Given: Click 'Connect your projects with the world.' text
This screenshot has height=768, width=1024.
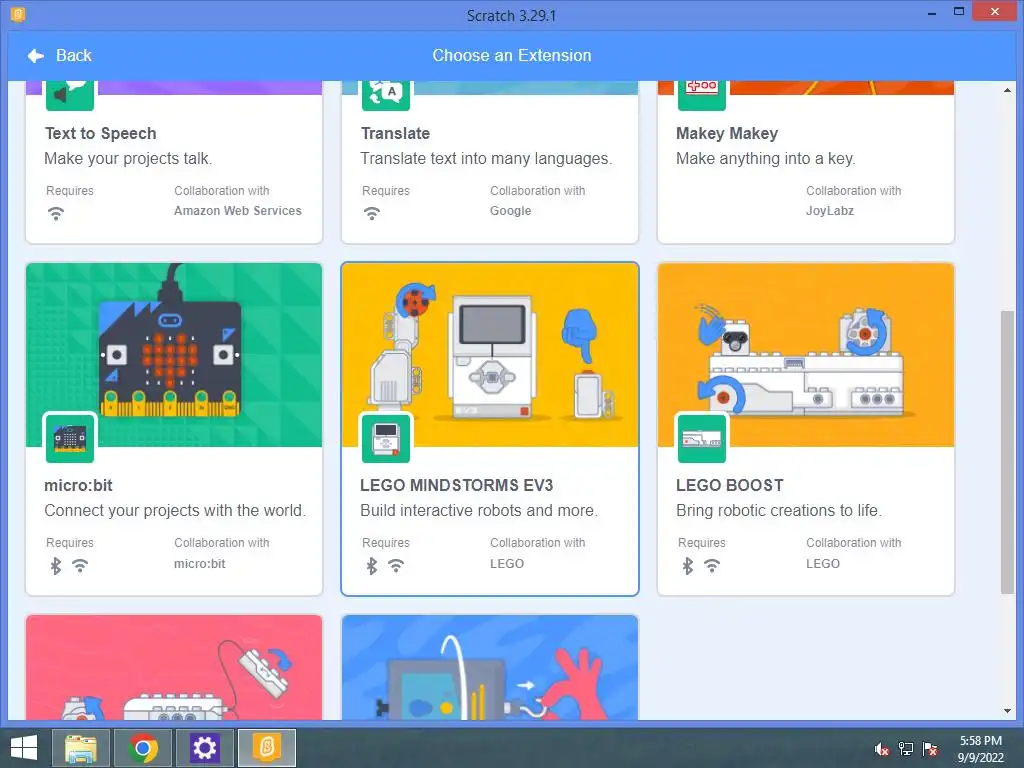Looking at the screenshot, I should click(175, 511).
